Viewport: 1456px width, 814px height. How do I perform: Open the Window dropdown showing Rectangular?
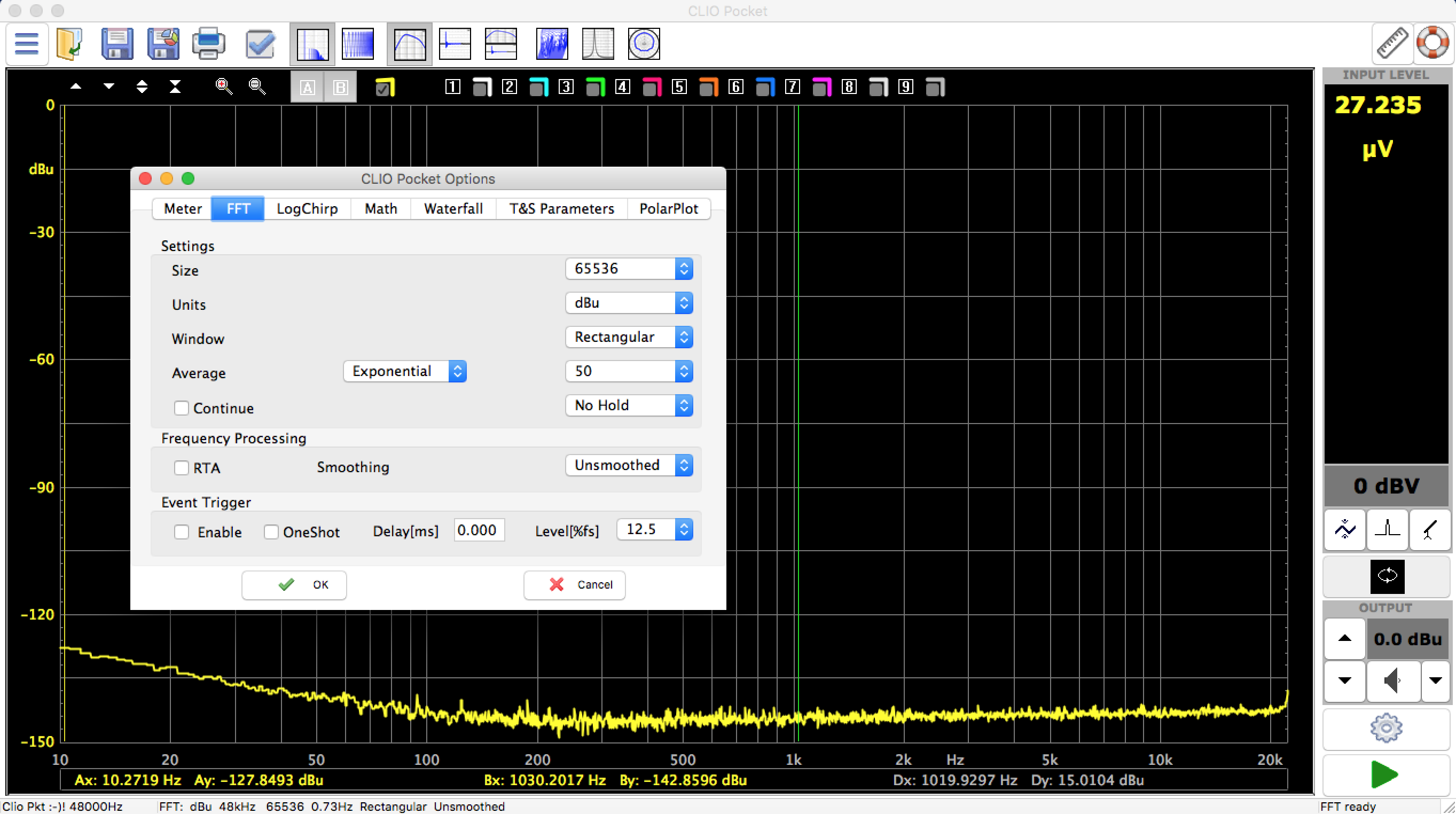click(629, 338)
